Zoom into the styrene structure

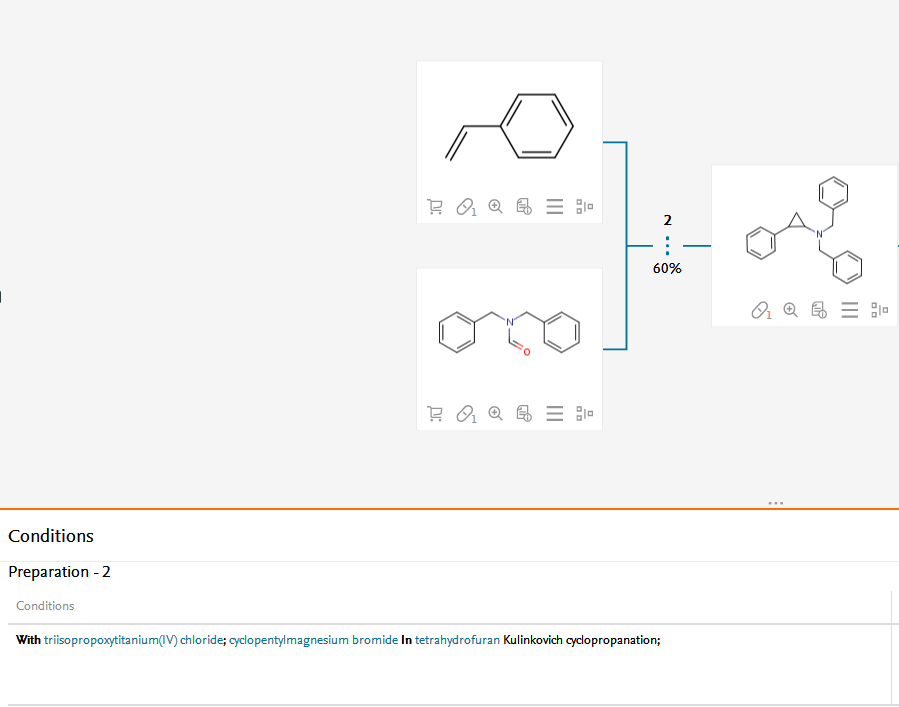[495, 207]
